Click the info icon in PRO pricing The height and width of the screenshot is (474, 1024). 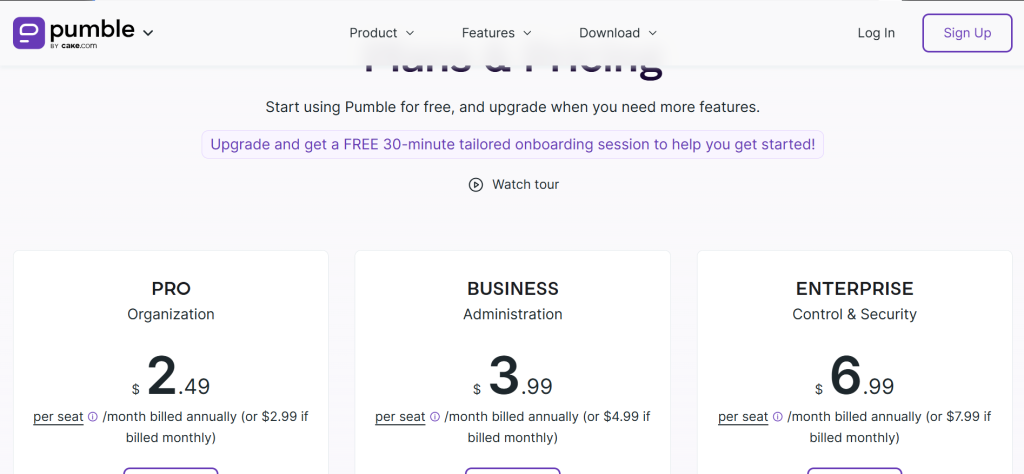click(x=93, y=417)
